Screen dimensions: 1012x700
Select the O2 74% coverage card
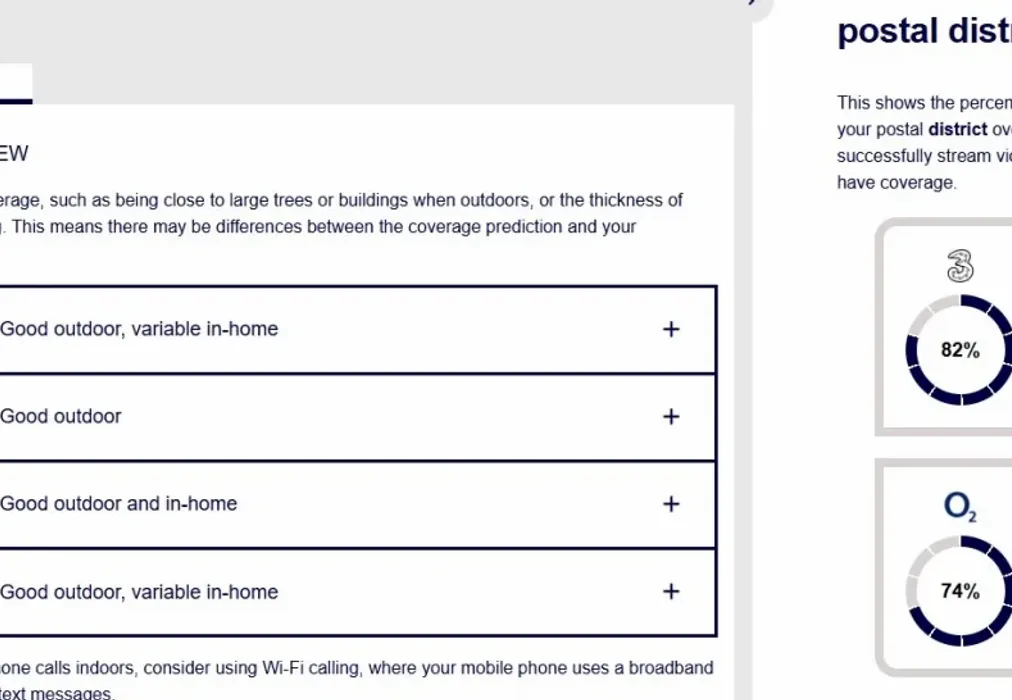point(944,568)
